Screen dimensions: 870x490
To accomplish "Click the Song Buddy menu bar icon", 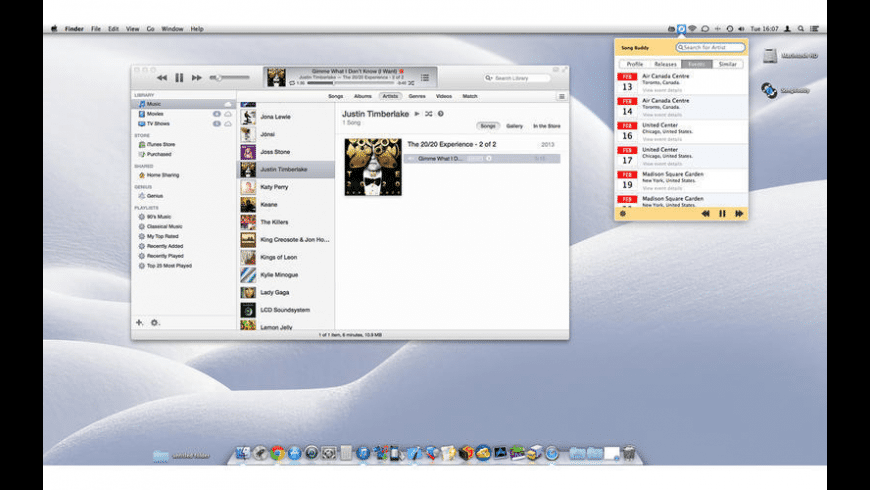I will coord(681,29).
